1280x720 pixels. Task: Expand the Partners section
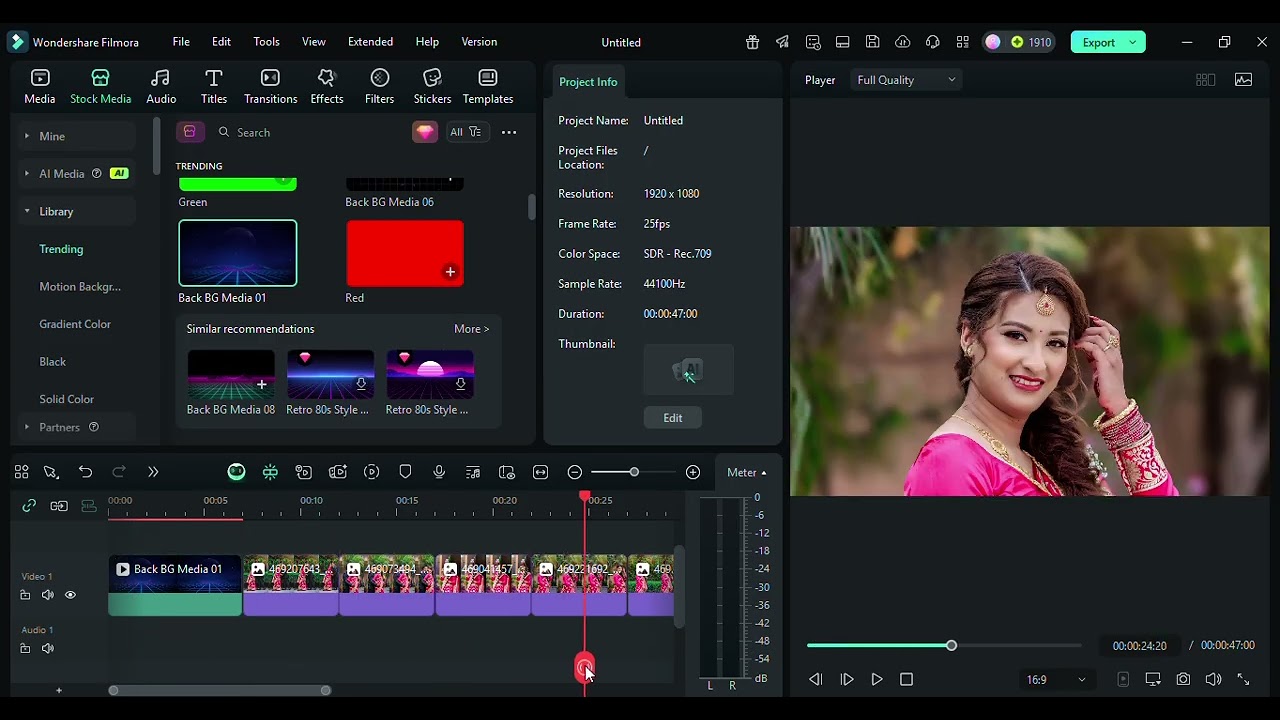coord(27,428)
